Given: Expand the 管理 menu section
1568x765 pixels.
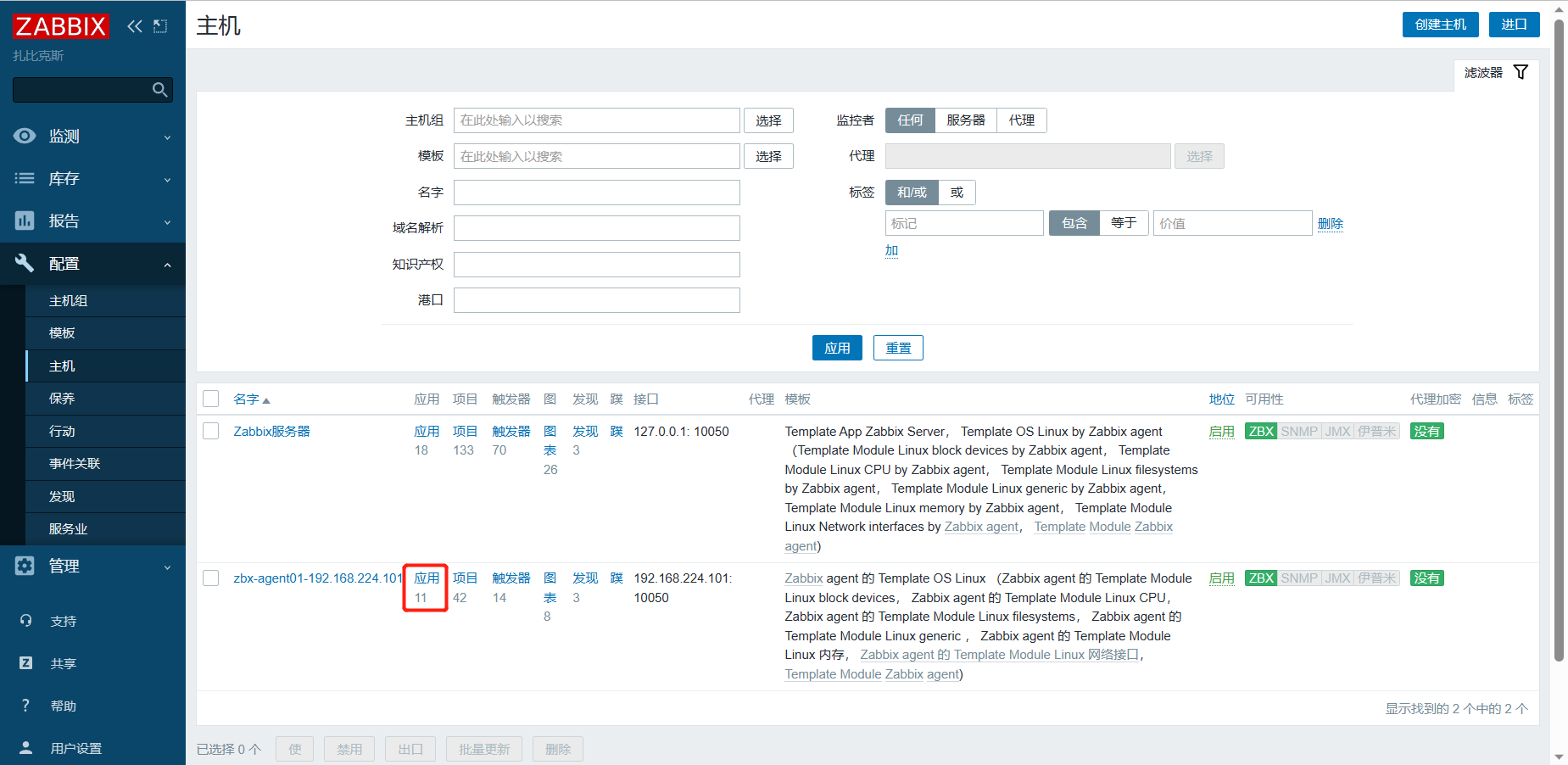Looking at the screenshot, I should point(92,566).
